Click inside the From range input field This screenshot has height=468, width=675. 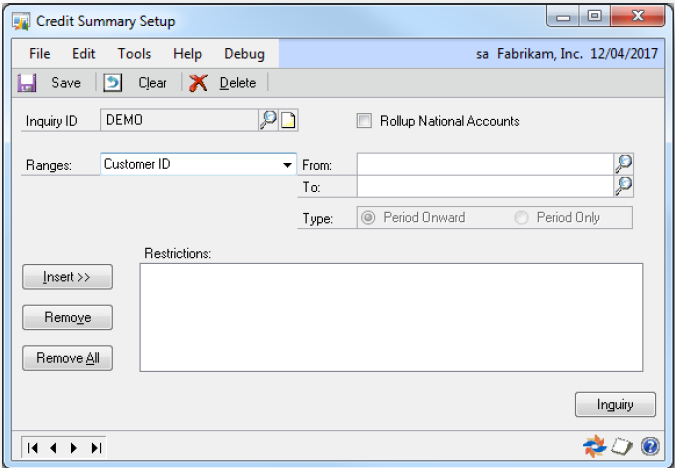pyautogui.click(x=485, y=164)
